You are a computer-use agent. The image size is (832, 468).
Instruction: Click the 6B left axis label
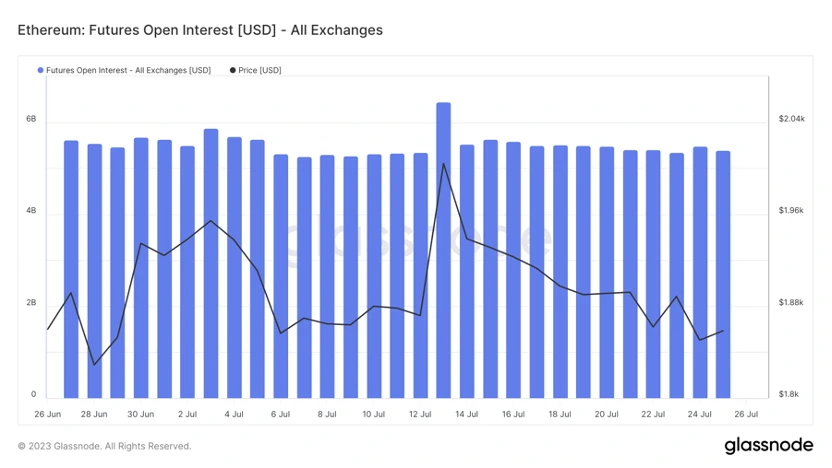31,120
